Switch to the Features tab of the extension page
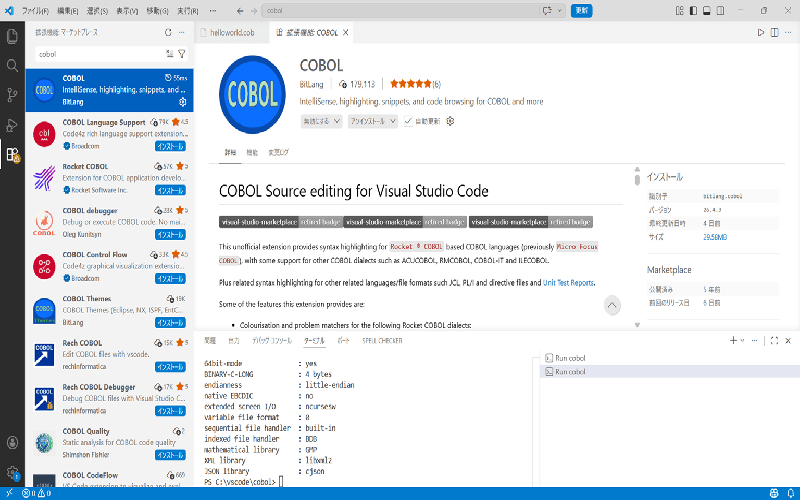 pos(252,152)
